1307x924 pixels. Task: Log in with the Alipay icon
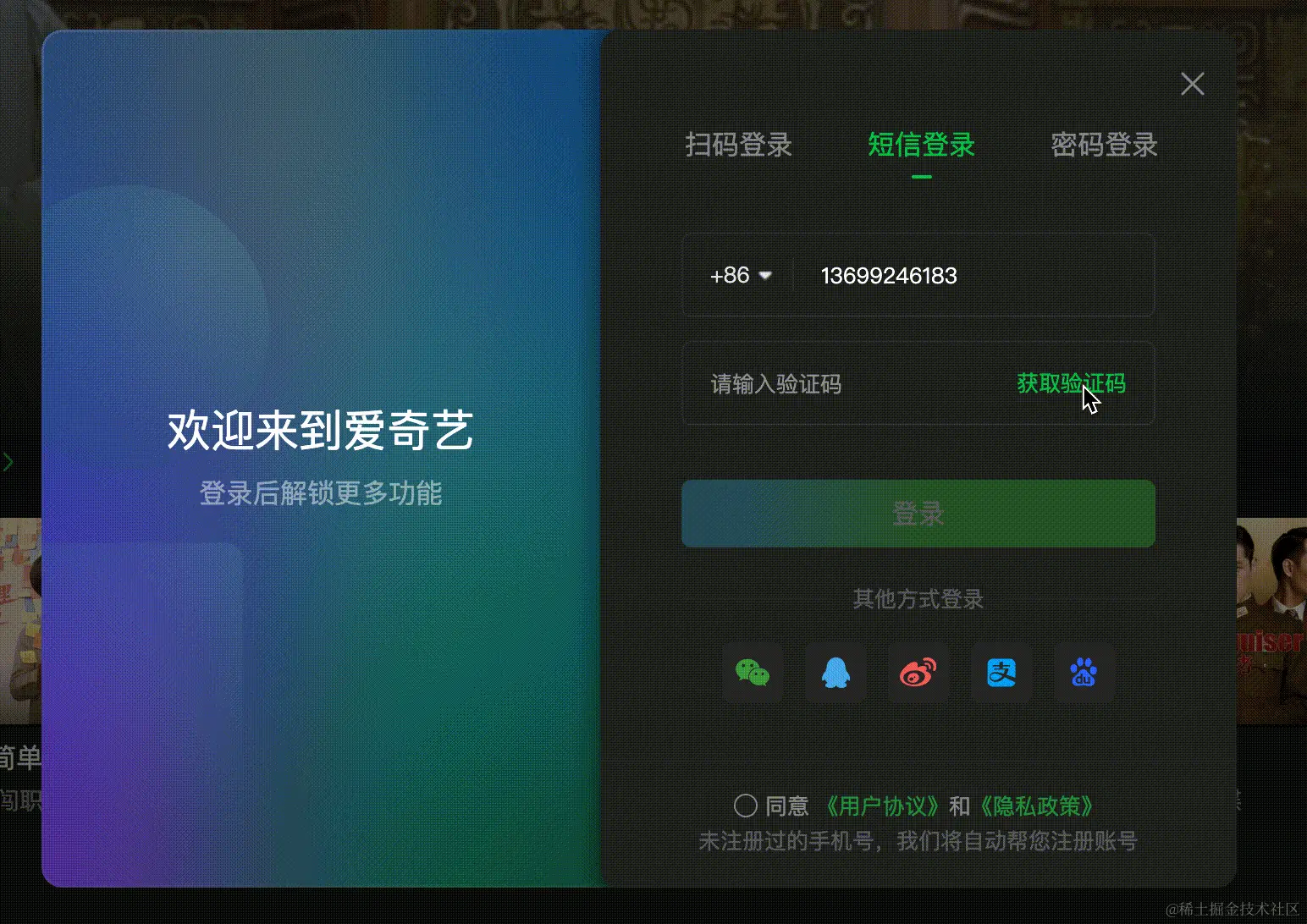tap(1001, 673)
